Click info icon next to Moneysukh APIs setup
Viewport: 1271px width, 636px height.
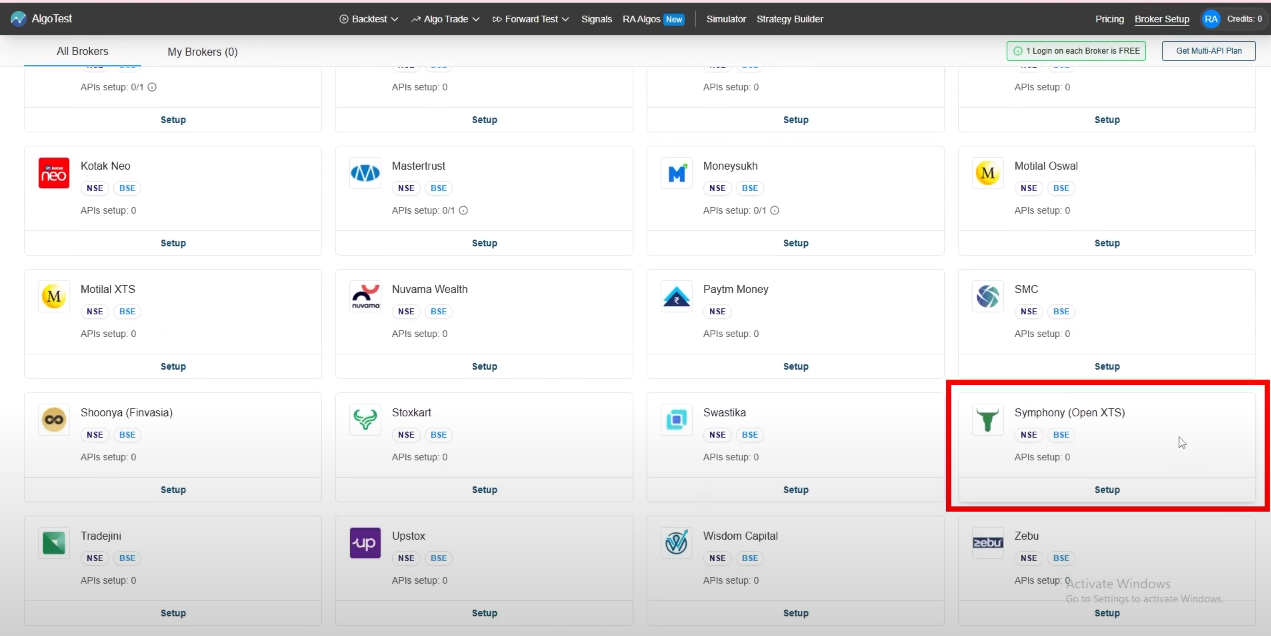coord(775,211)
